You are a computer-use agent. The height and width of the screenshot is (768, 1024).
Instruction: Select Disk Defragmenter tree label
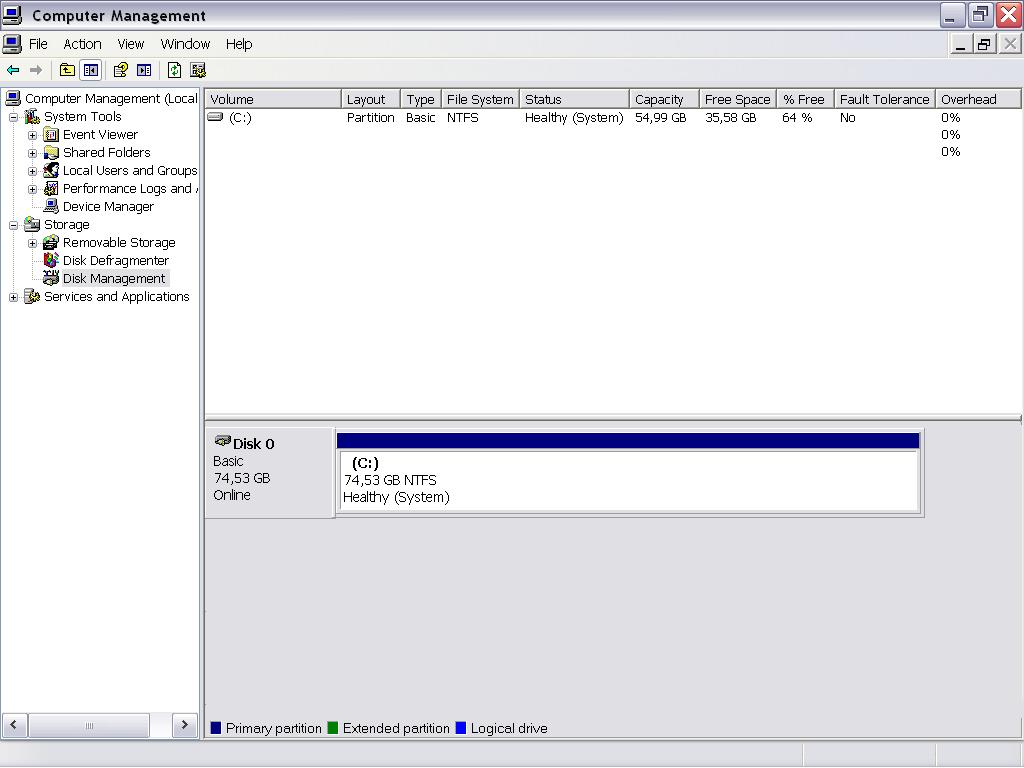click(116, 261)
